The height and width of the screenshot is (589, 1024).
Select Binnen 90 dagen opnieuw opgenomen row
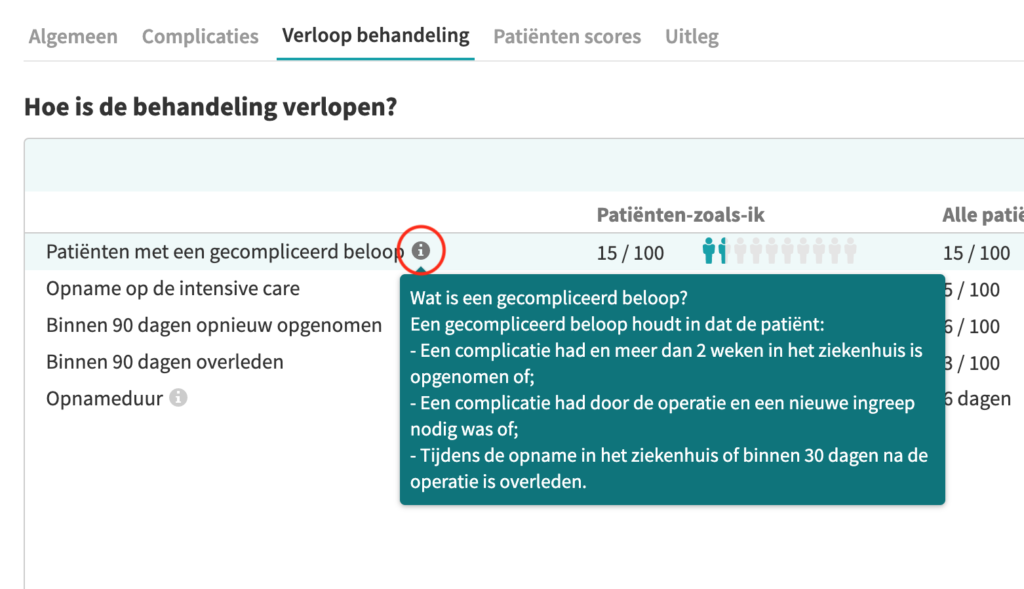(x=214, y=325)
